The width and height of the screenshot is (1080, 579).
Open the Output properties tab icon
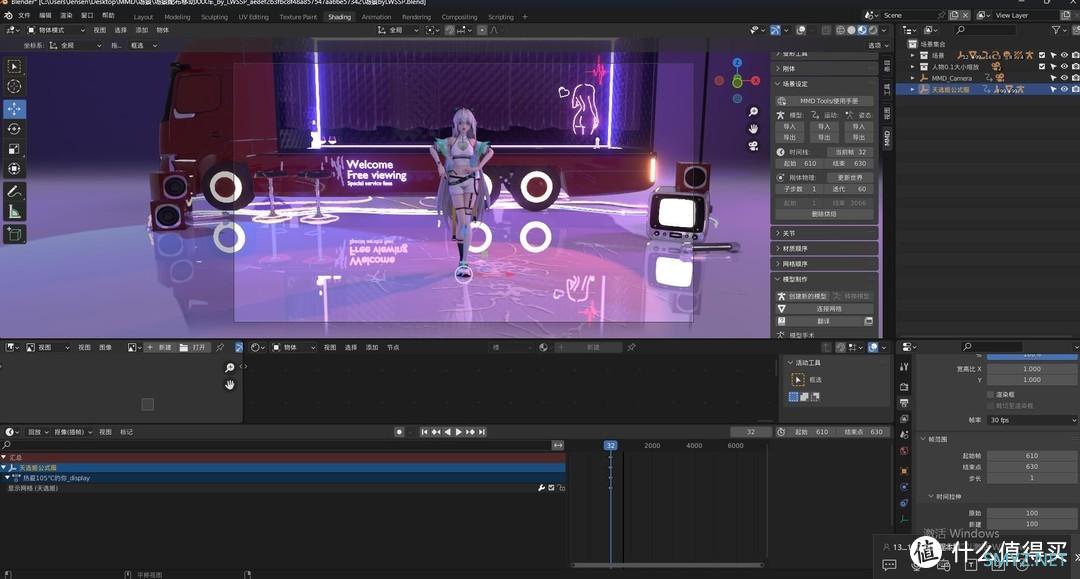point(904,403)
